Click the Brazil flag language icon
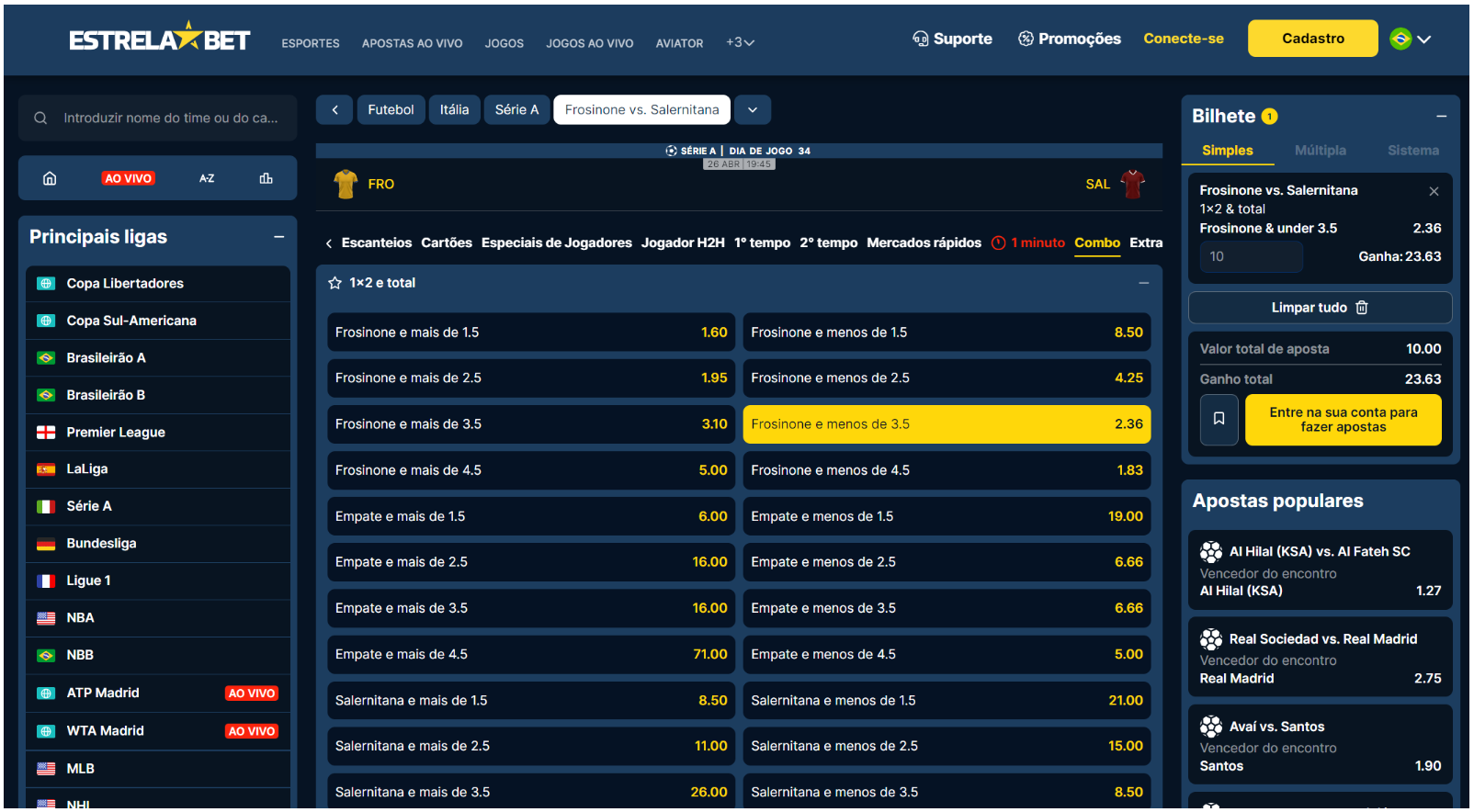 tap(1400, 39)
